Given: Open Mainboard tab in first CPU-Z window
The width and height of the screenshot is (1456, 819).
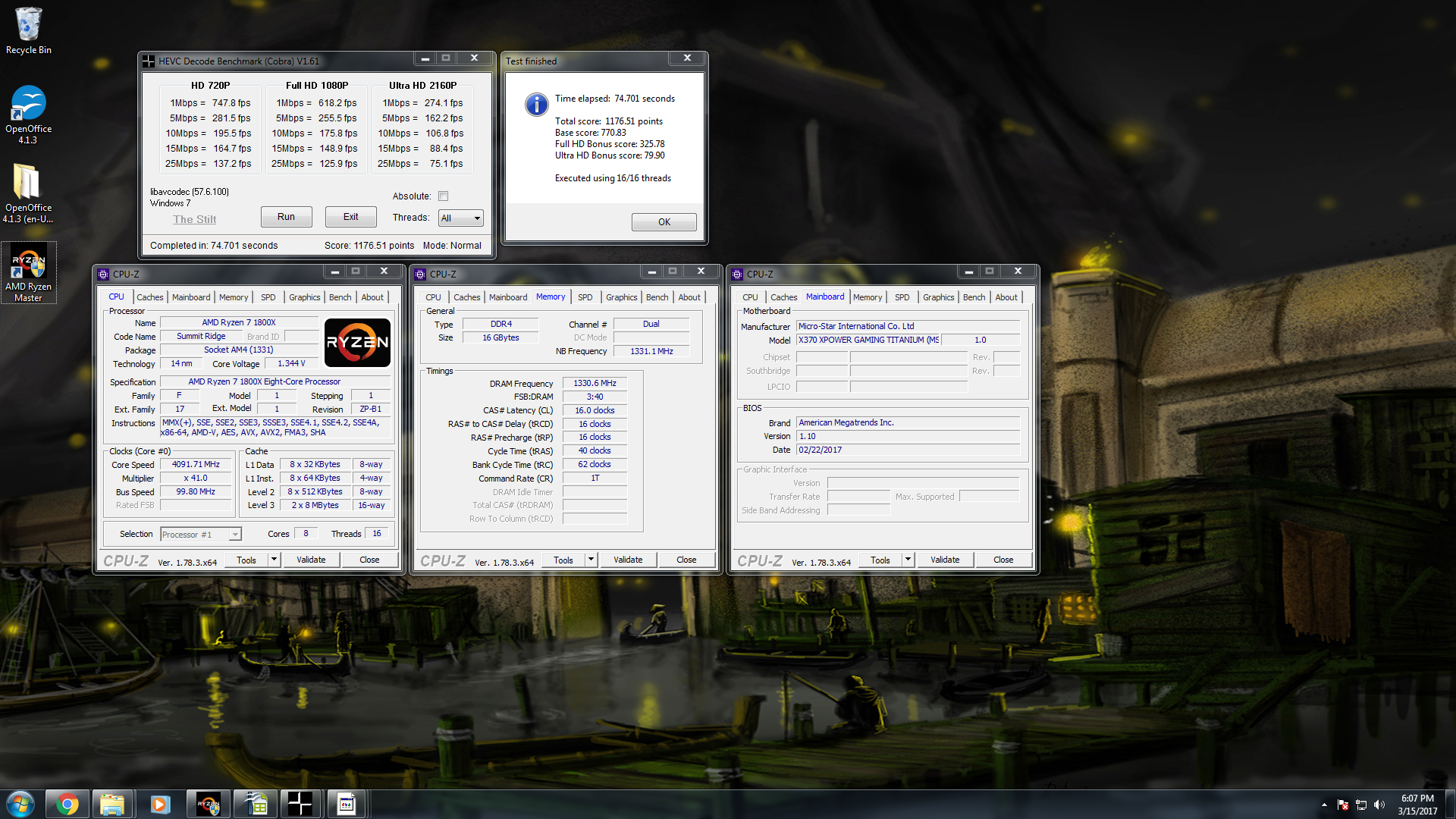Looking at the screenshot, I should (x=191, y=297).
